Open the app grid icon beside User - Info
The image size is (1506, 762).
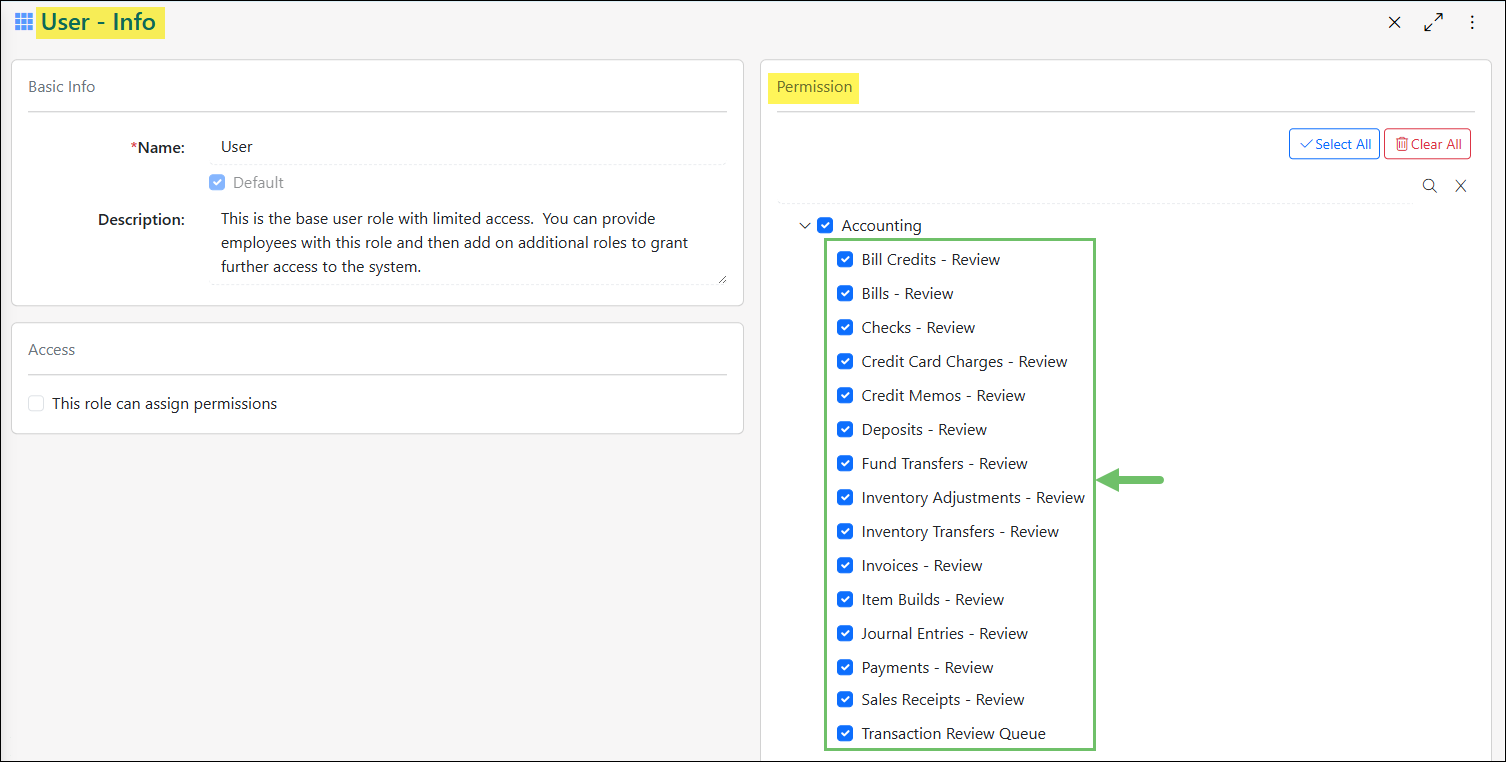click(24, 21)
